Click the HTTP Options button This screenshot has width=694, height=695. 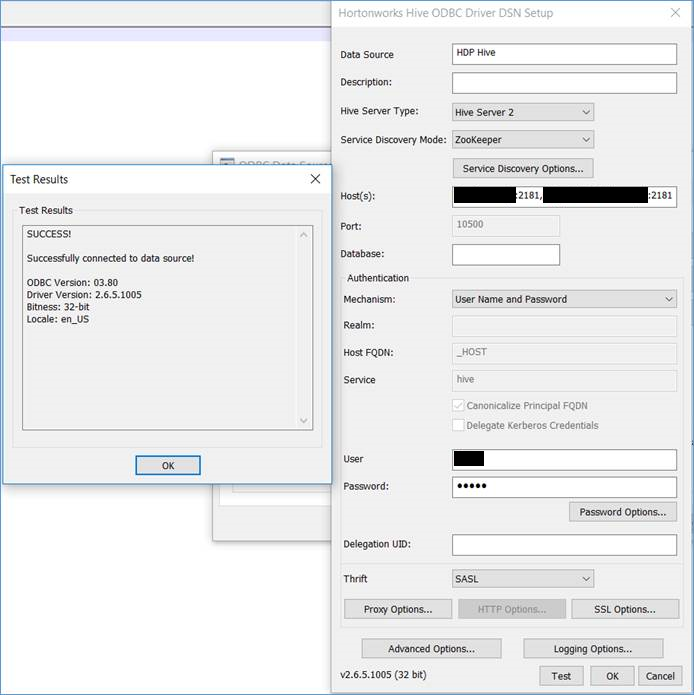click(x=512, y=609)
